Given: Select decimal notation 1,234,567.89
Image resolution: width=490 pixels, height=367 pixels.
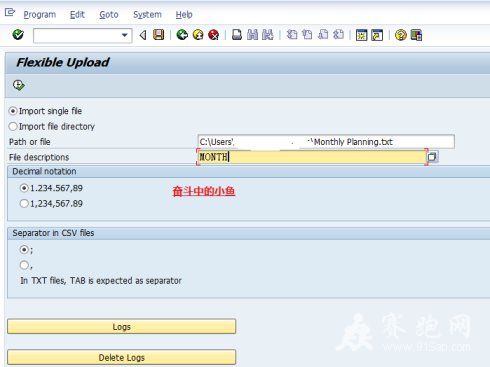Looking at the screenshot, I should 24,203.
